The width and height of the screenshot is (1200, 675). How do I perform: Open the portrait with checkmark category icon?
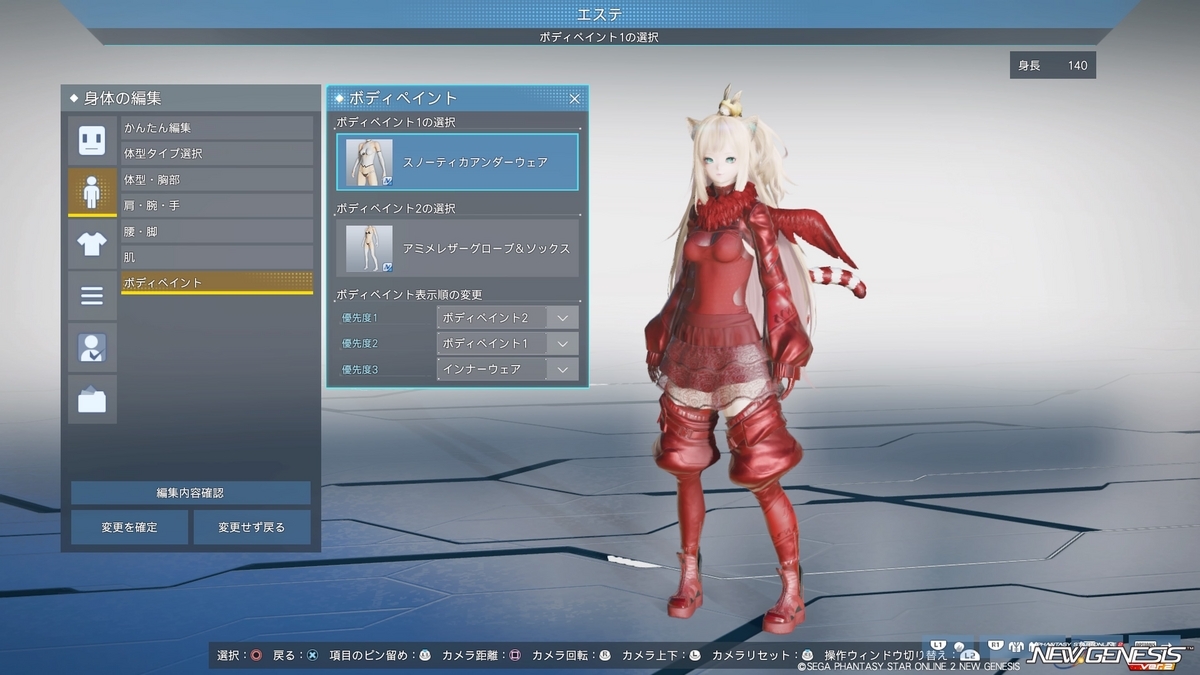tap(92, 348)
